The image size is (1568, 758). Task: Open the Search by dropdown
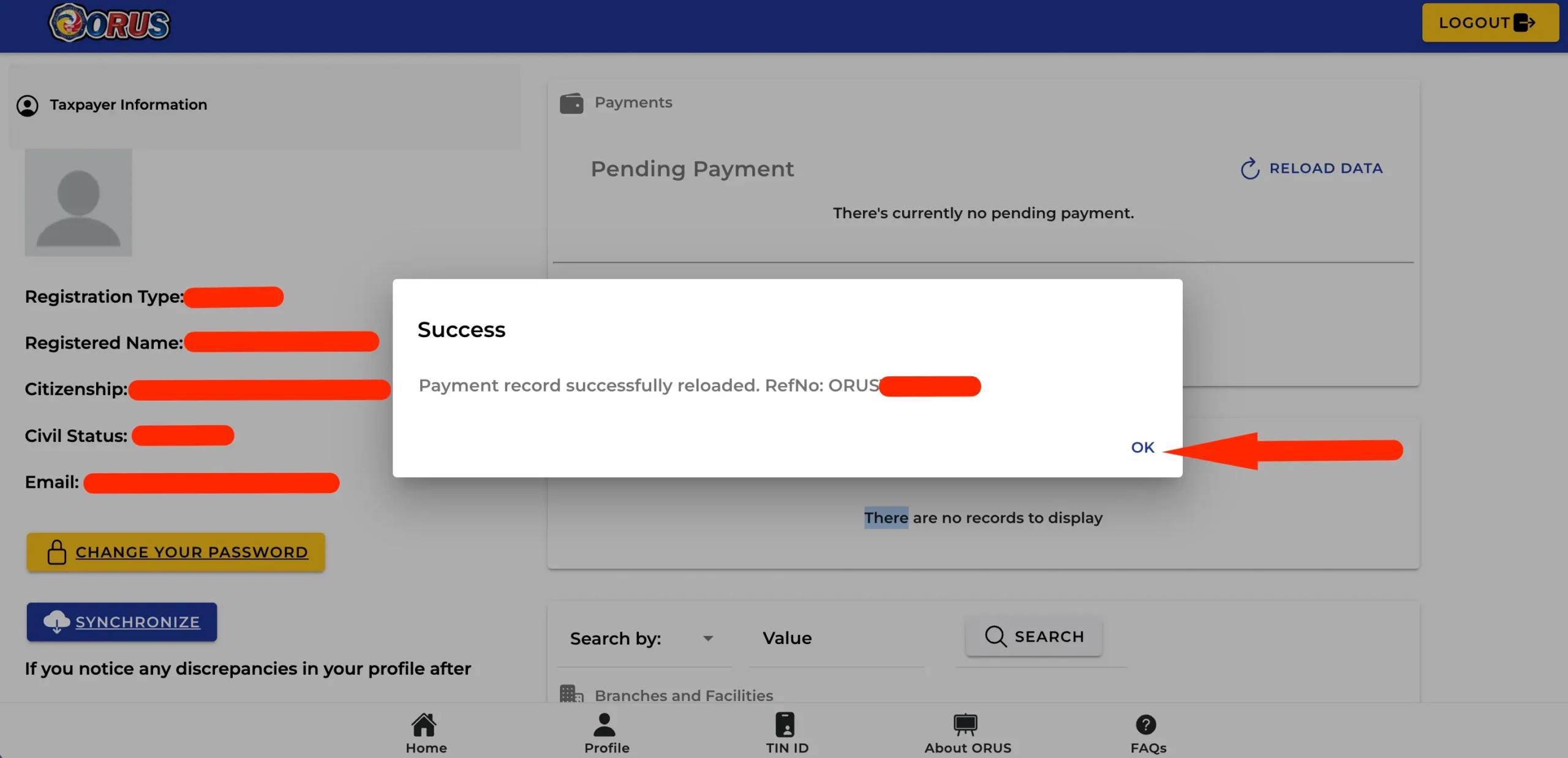pyautogui.click(x=643, y=639)
